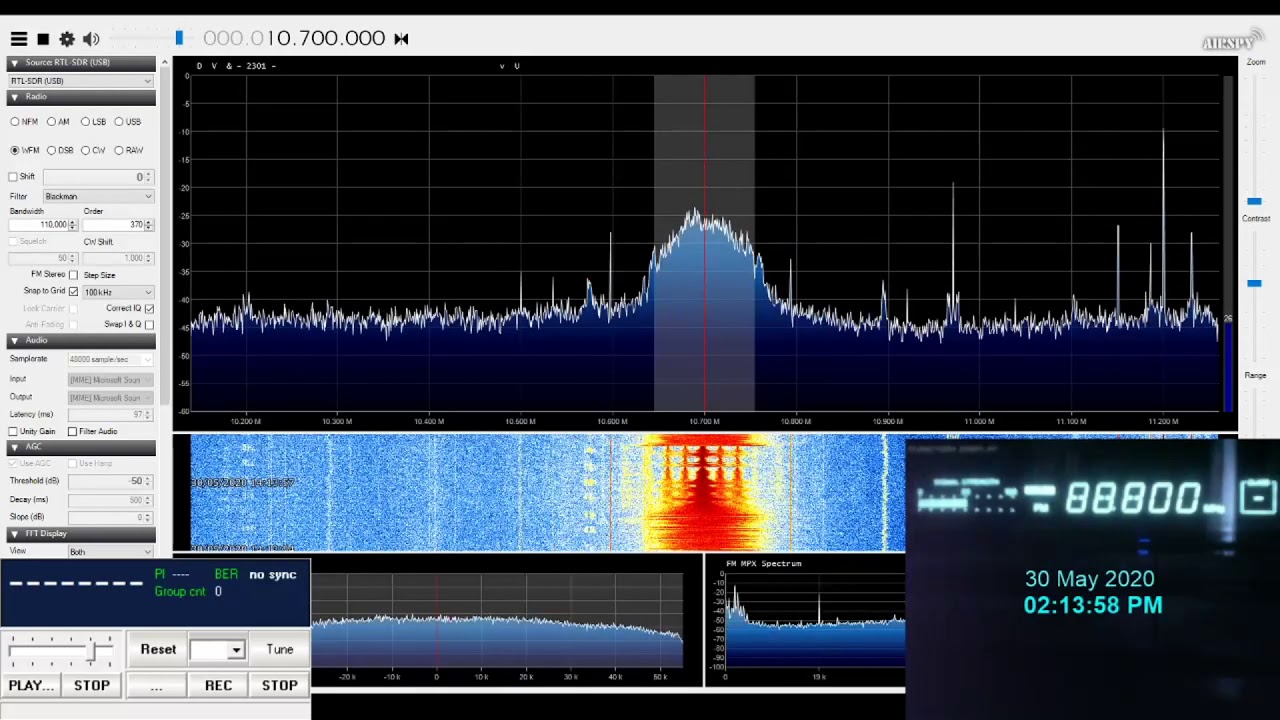Open the dropdown between Reset and Tune
1280x720 pixels.
(218, 650)
